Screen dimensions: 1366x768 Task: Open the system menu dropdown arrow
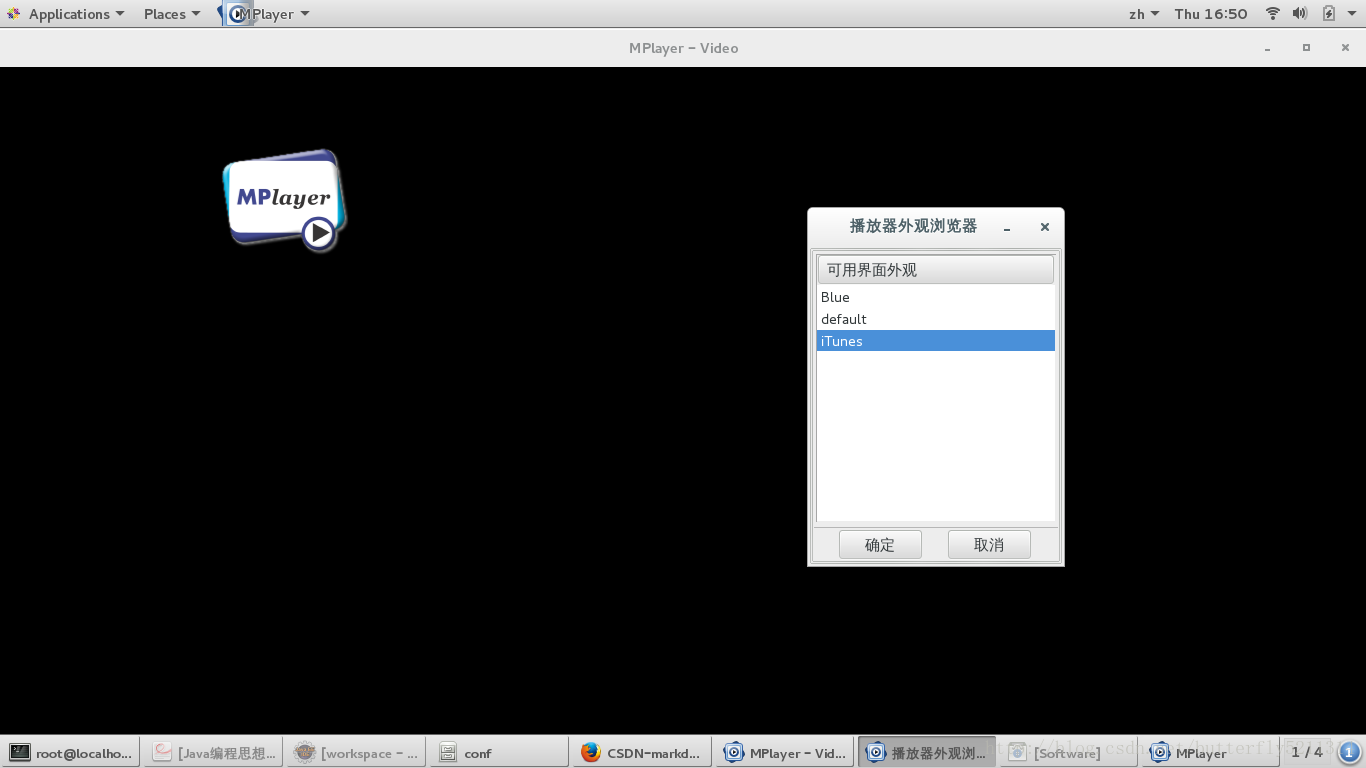pos(1351,14)
